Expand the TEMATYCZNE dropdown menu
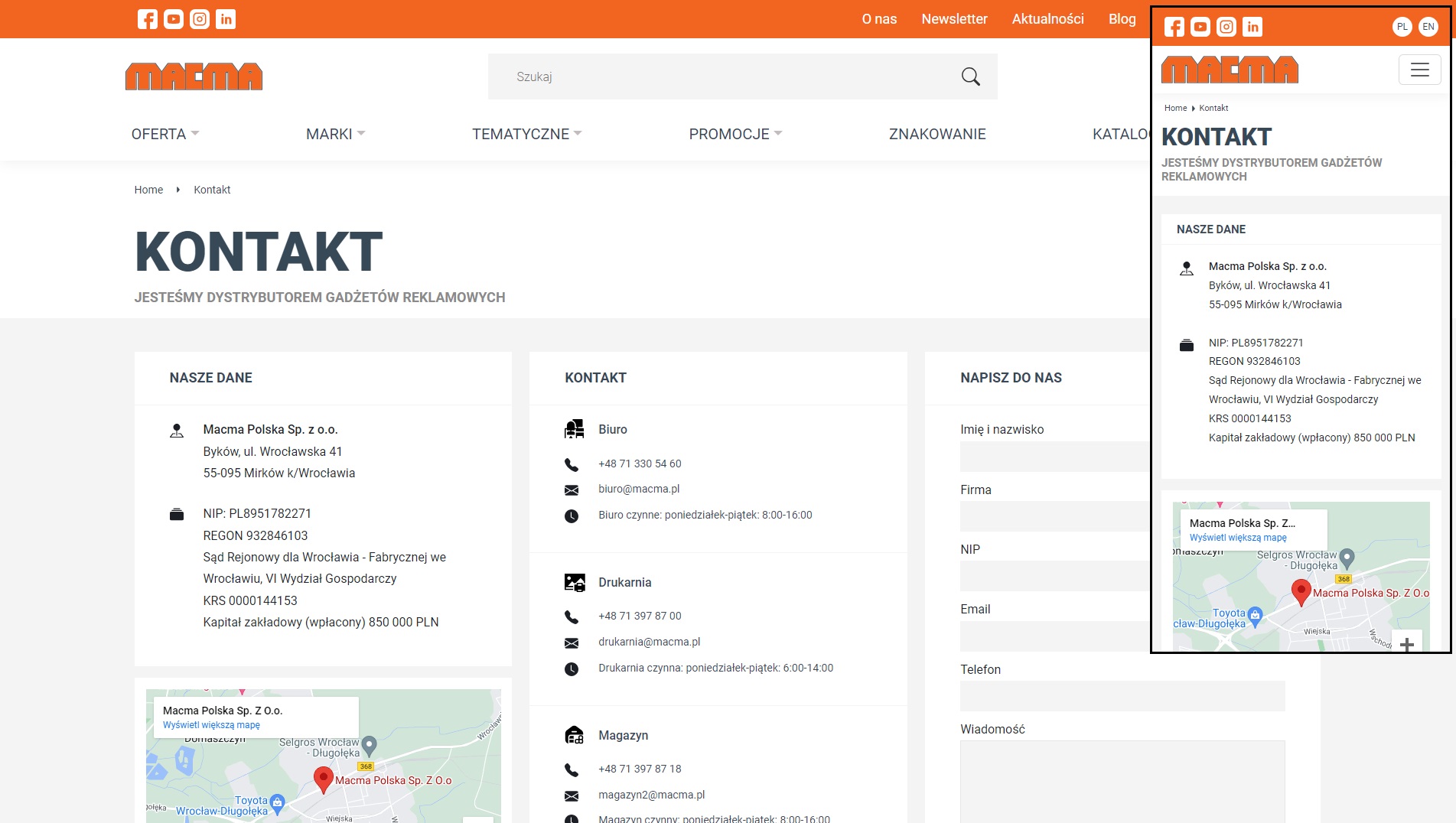 point(526,134)
